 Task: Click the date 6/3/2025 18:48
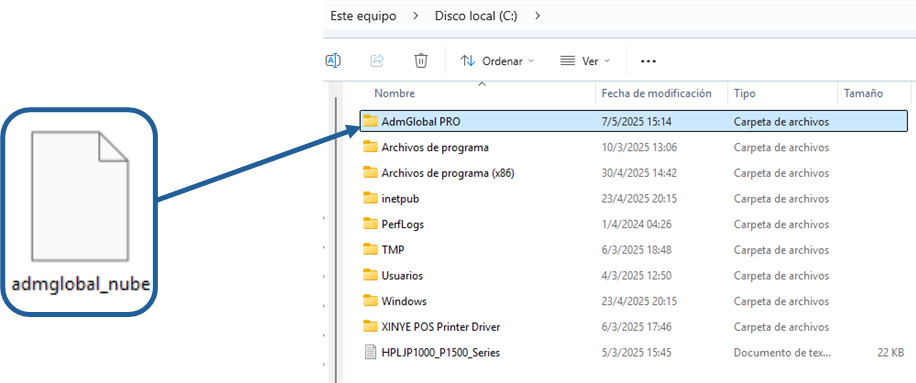coord(636,250)
